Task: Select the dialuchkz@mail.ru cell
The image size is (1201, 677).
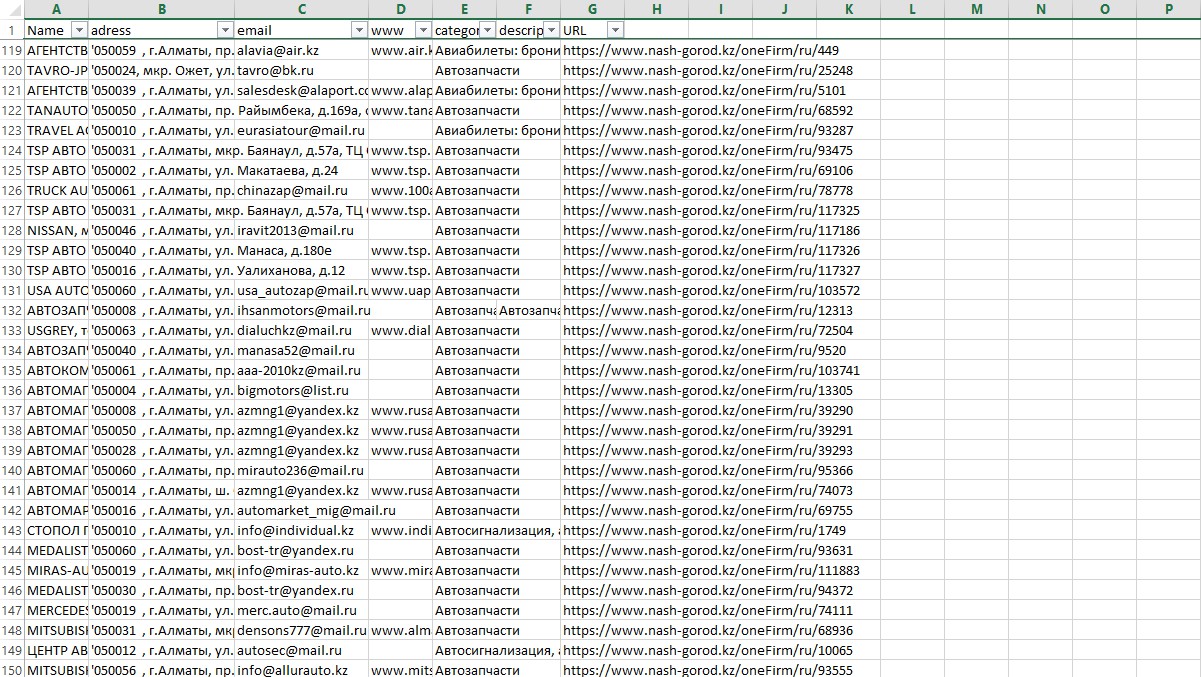Action: click(301, 330)
